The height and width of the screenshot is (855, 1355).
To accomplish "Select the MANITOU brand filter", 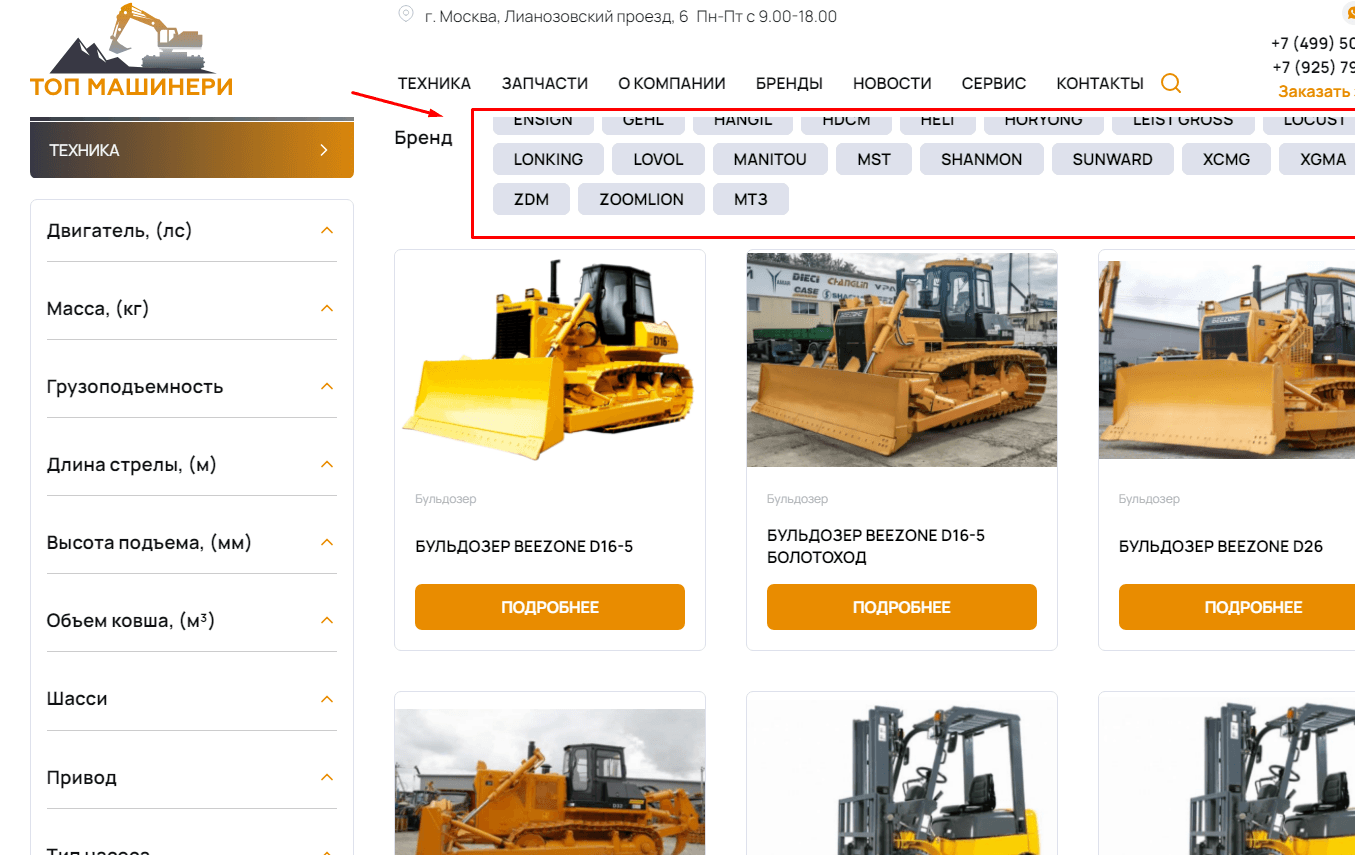I will (770, 159).
